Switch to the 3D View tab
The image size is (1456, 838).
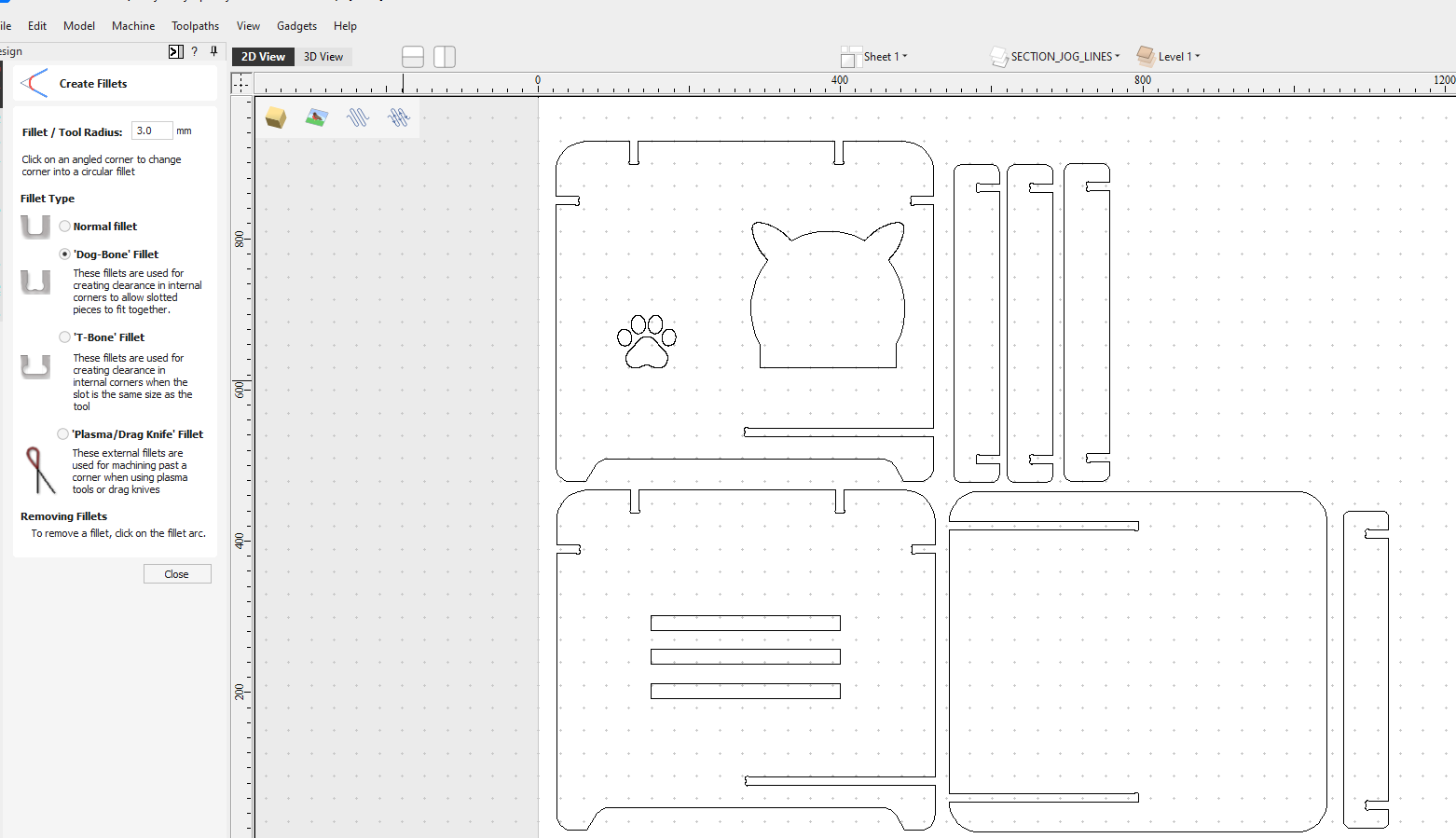click(323, 57)
